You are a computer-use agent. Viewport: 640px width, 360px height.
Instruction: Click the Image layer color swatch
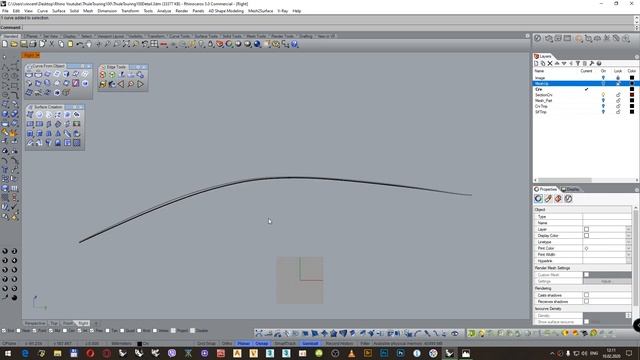click(632, 78)
